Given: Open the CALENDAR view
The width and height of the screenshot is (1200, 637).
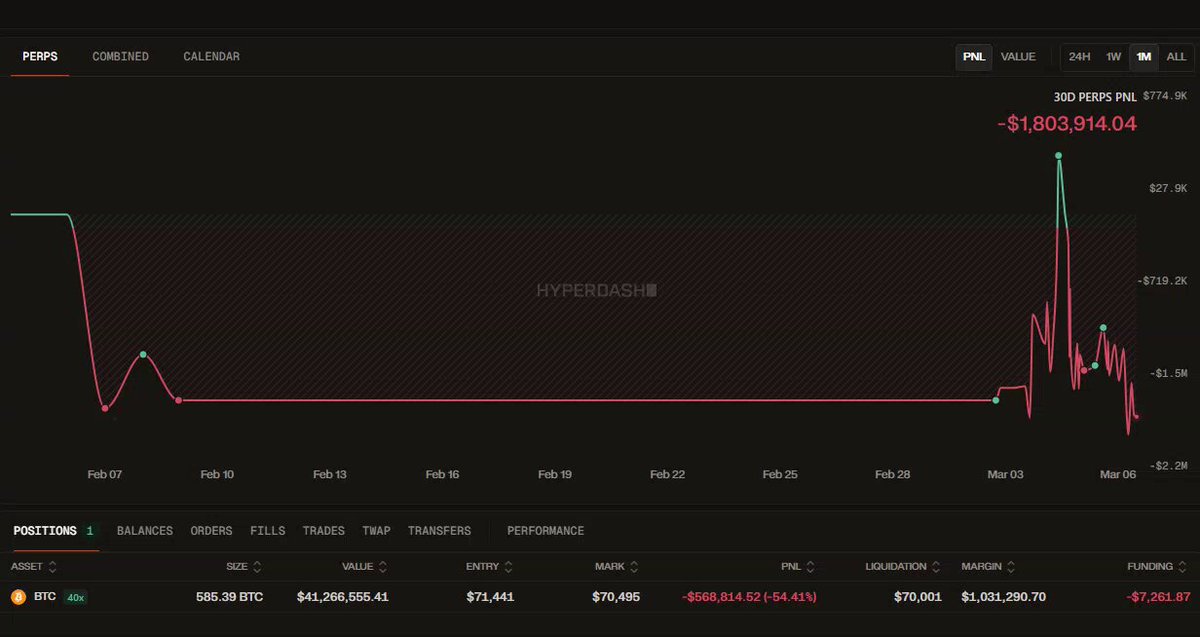Looking at the screenshot, I should tap(211, 57).
